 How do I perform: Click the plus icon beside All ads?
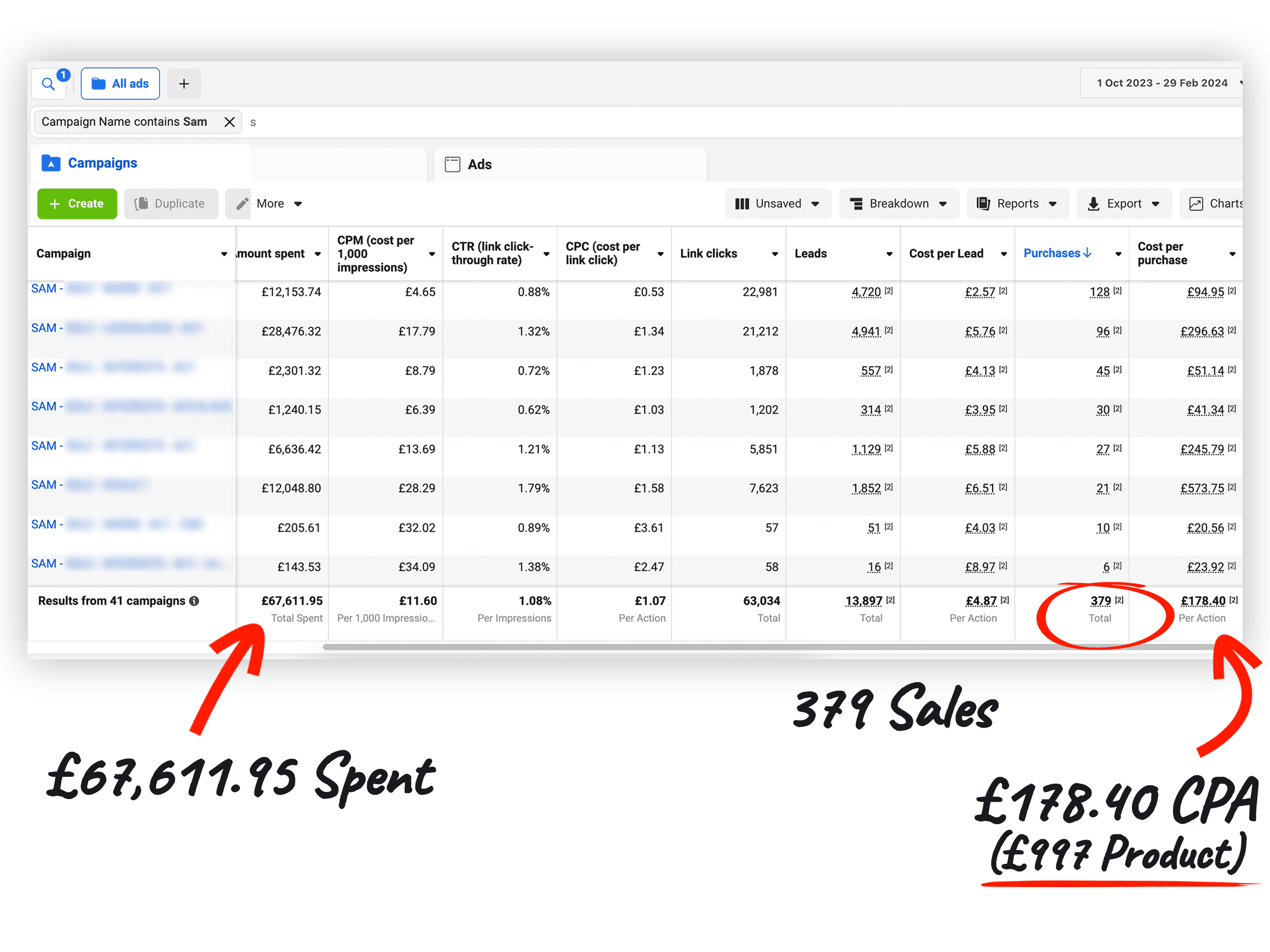pyautogui.click(x=184, y=84)
